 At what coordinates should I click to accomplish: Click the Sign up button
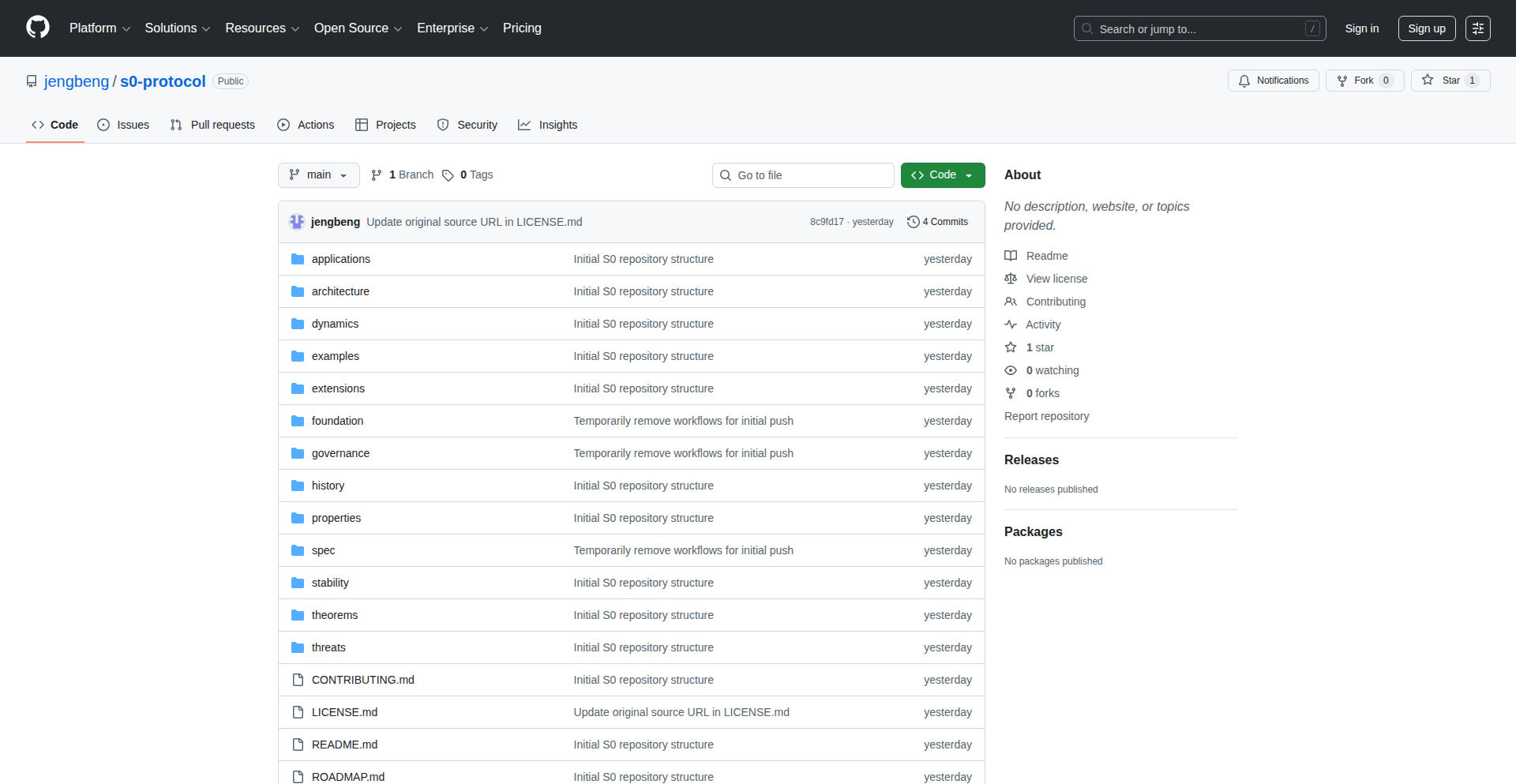[1426, 28]
